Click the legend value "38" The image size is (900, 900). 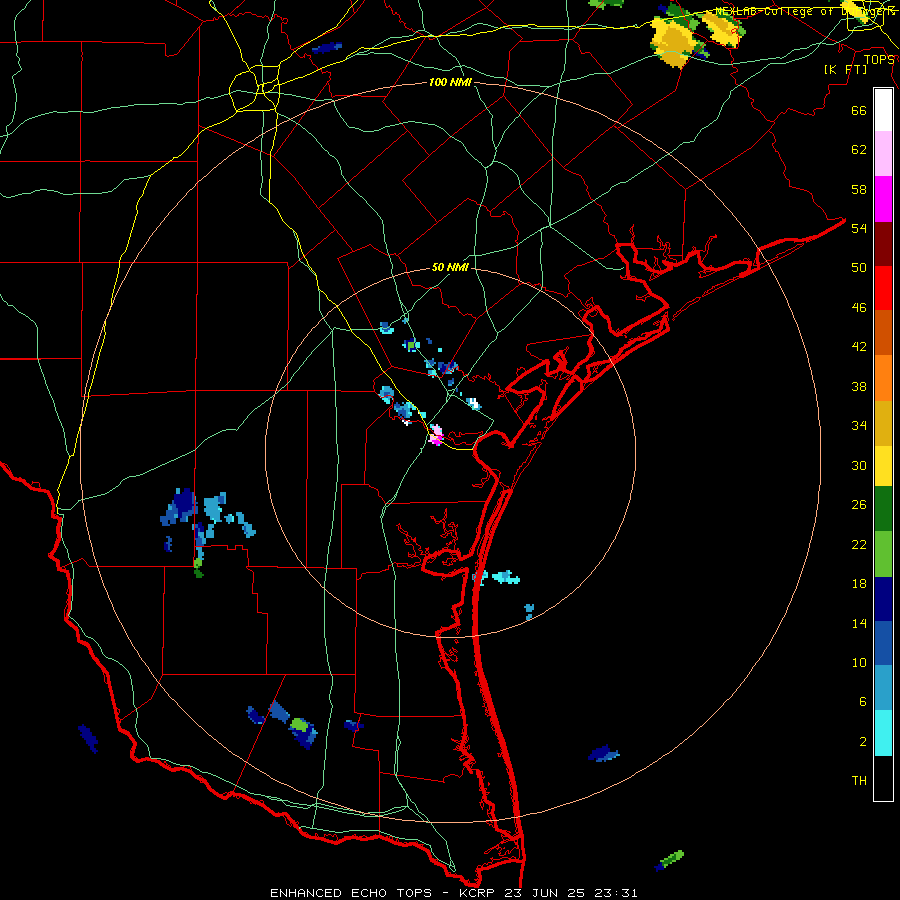click(x=859, y=386)
